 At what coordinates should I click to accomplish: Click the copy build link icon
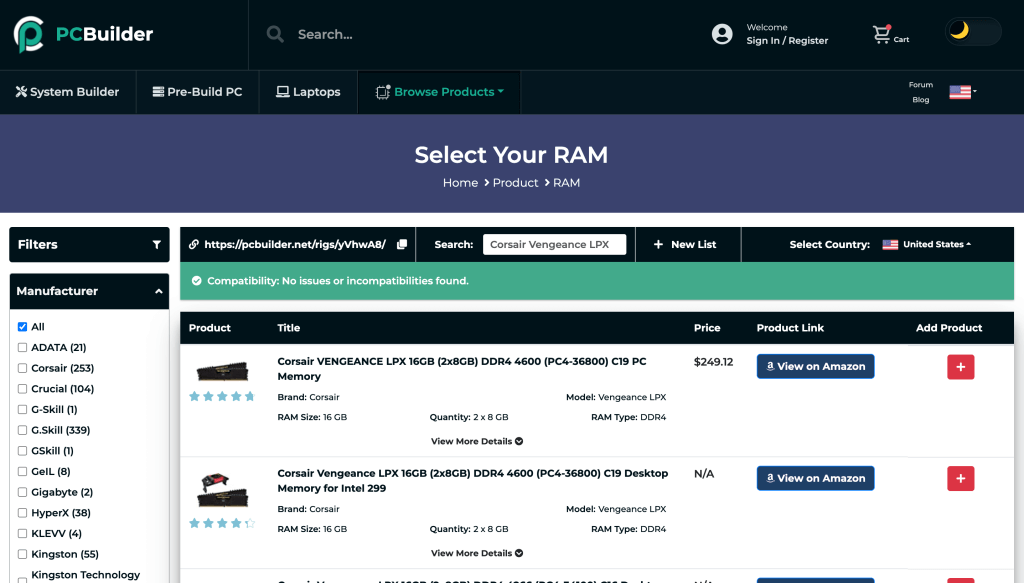click(x=402, y=245)
